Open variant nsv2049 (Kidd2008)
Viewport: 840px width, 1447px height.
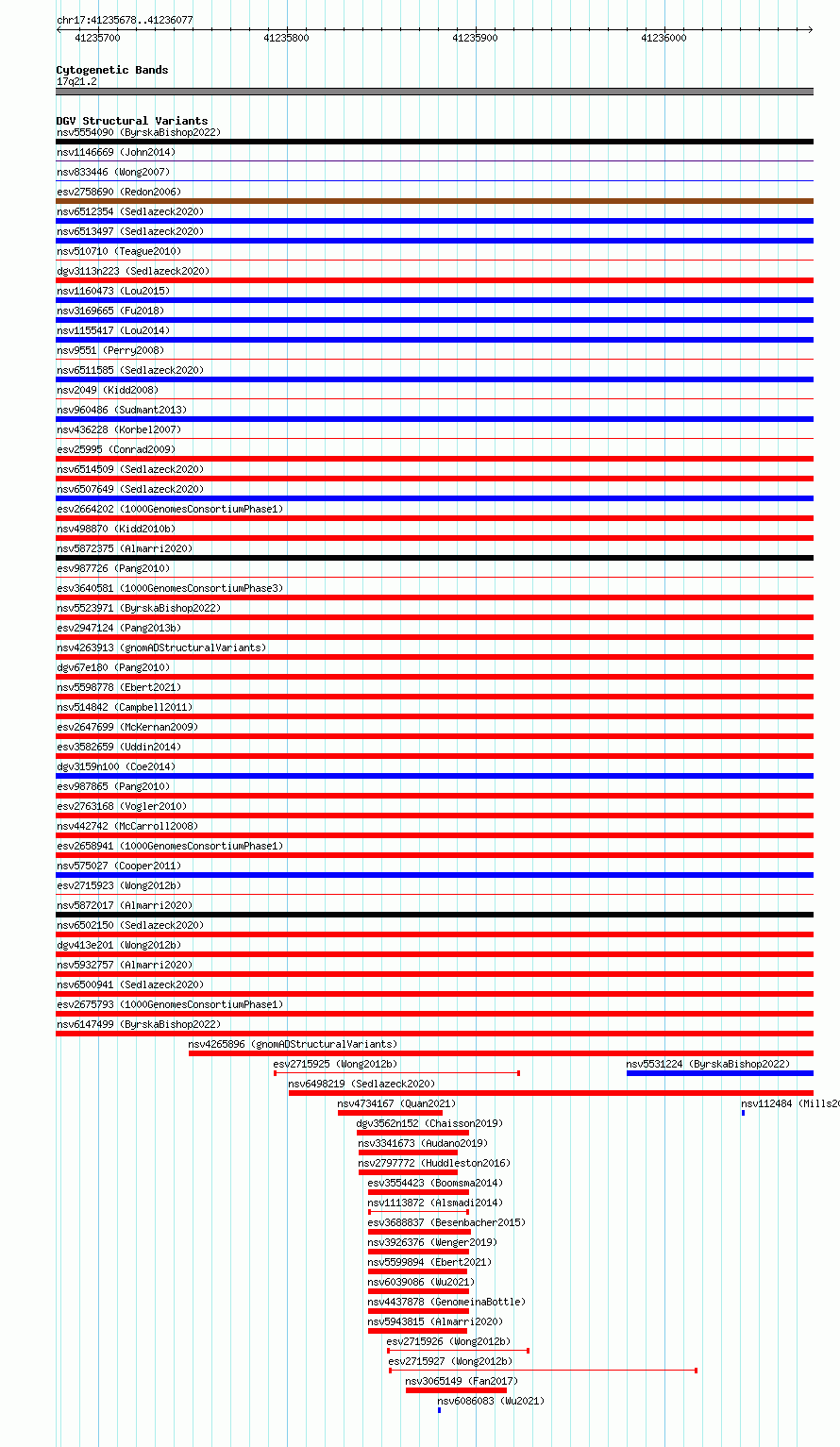(108, 390)
